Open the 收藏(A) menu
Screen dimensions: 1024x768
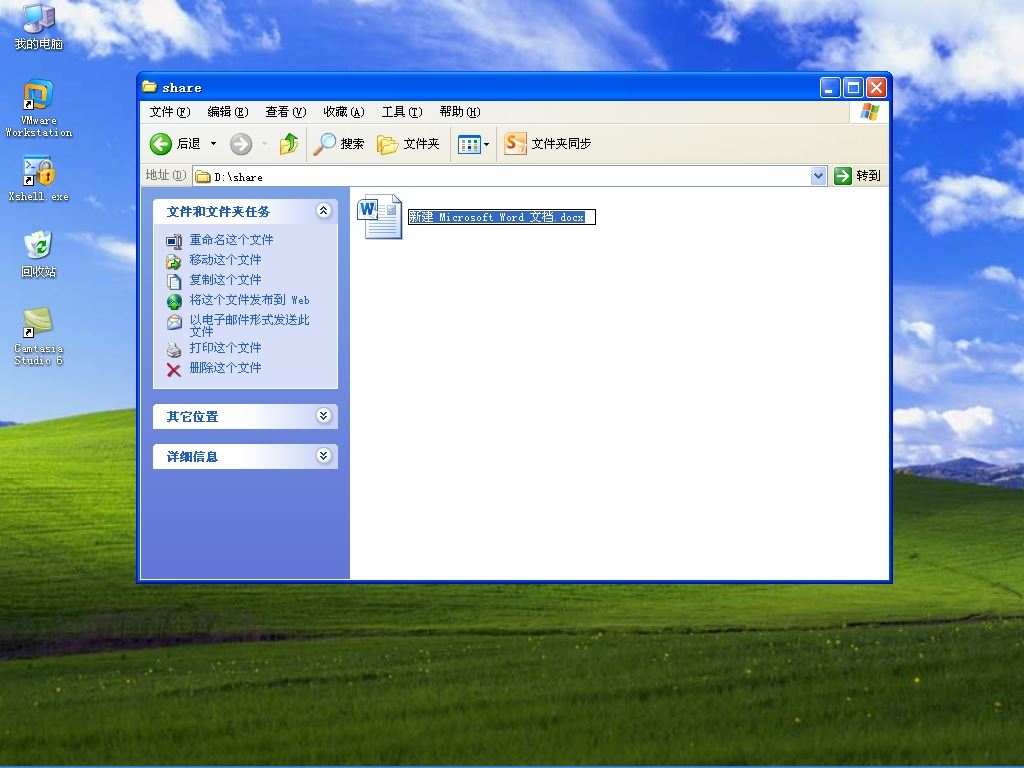(x=344, y=112)
